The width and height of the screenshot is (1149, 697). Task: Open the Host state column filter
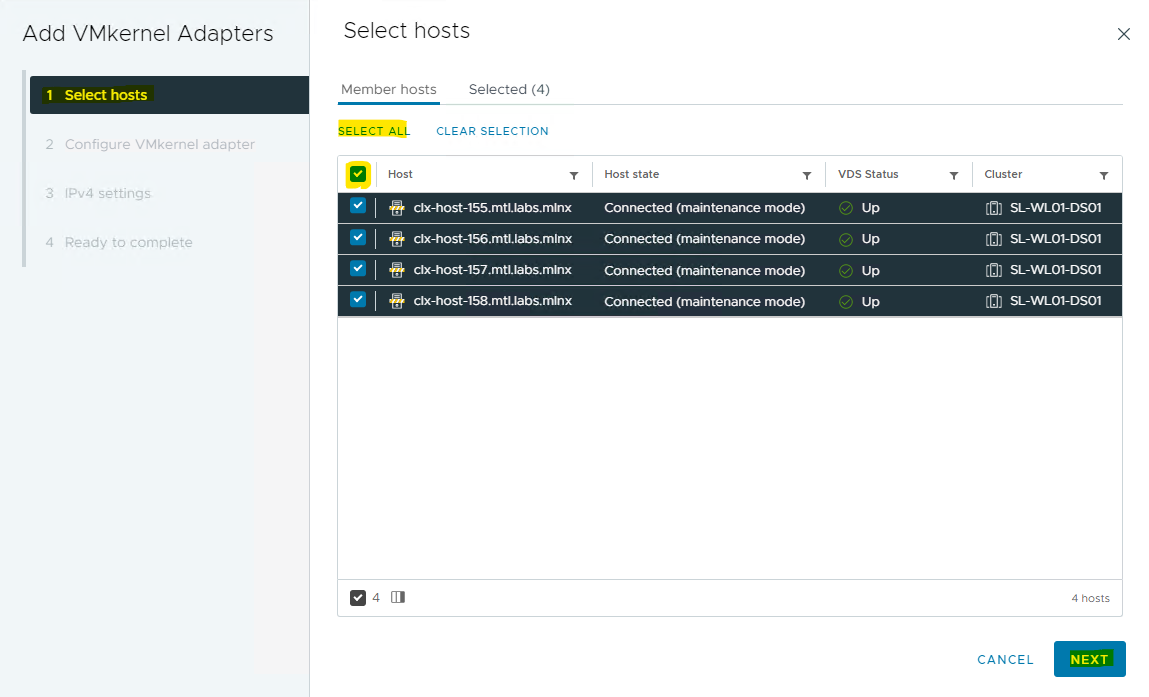pyautogui.click(x=807, y=175)
